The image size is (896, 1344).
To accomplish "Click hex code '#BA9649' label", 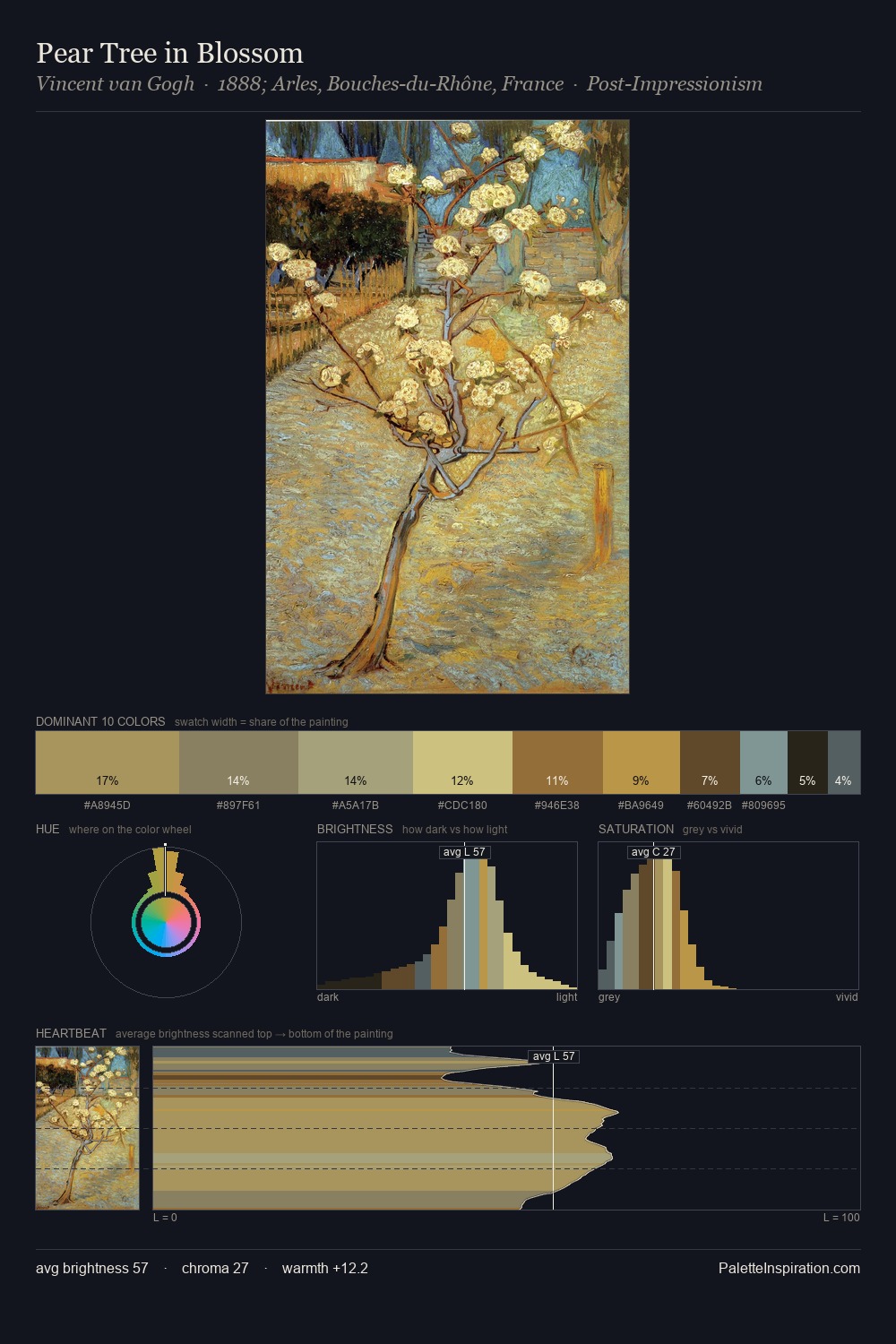I will [642, 806].
